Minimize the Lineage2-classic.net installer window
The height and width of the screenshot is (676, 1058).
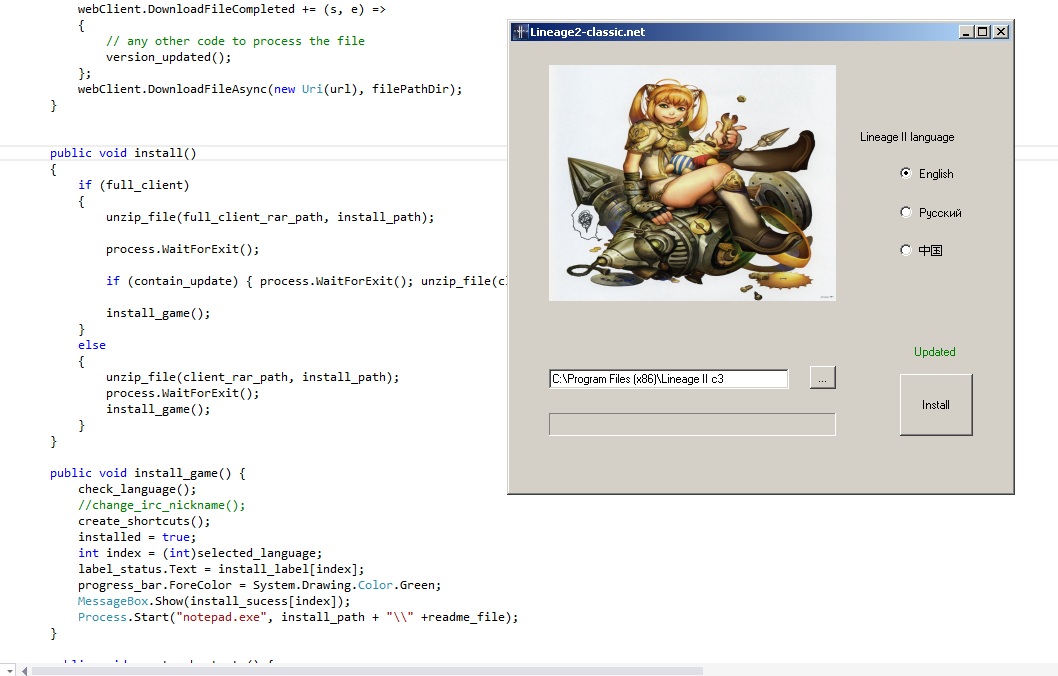pyautogui.click(x=966, y=32)
